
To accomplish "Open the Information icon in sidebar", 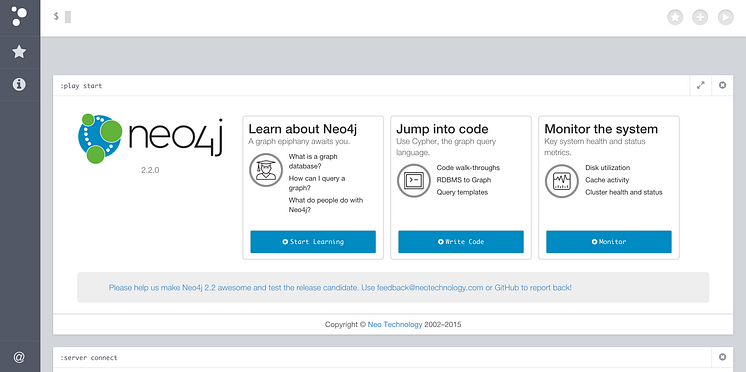I will tap(19, 85).
